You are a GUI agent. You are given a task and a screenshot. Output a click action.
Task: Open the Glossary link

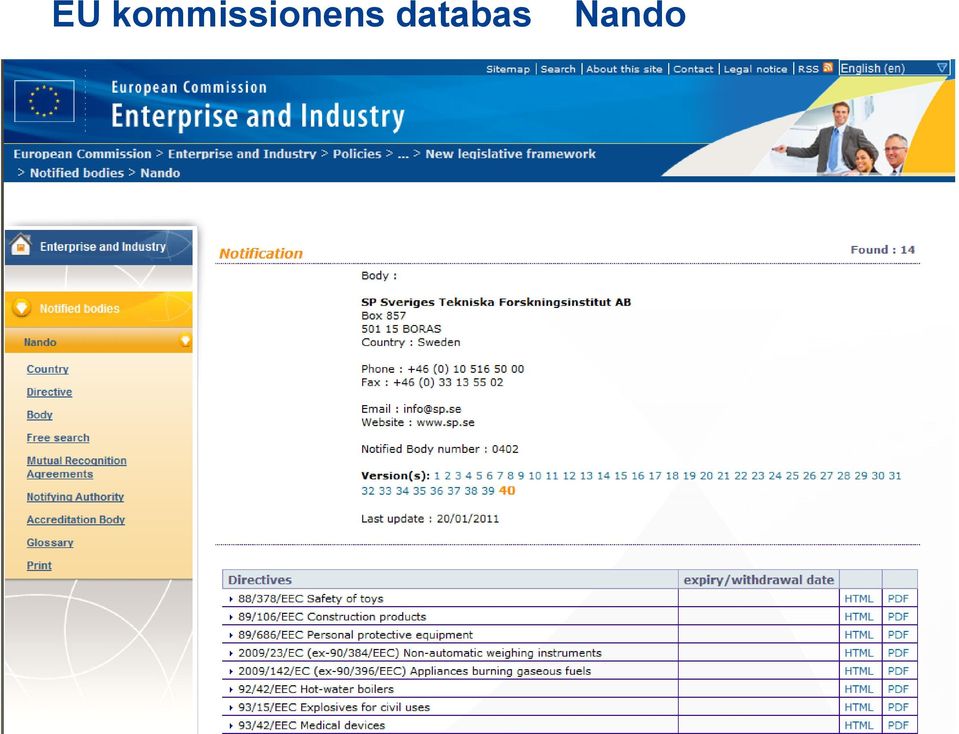[50, 543]
